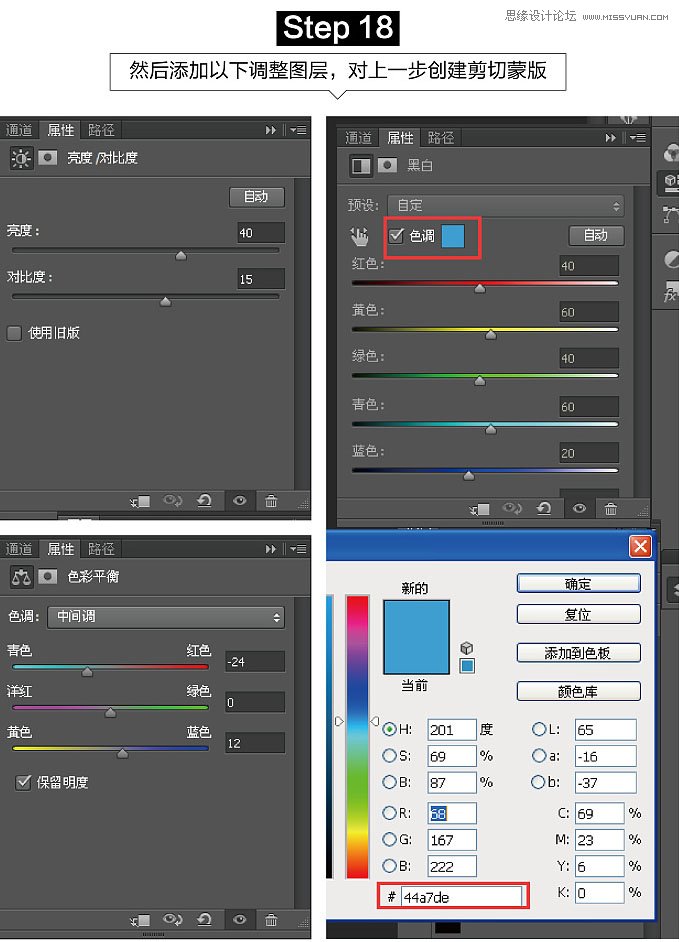Click reset icon in Black & White panel

tap(544, 508)
